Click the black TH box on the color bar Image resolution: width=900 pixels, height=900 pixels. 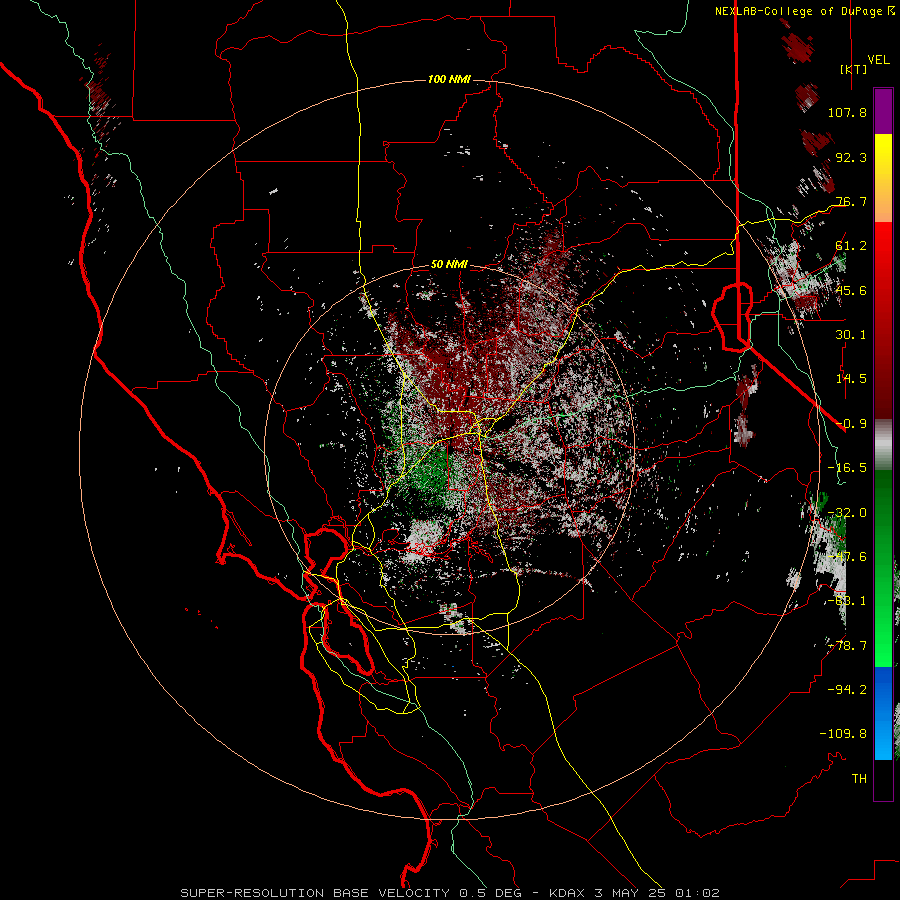[x=883, y=779]
